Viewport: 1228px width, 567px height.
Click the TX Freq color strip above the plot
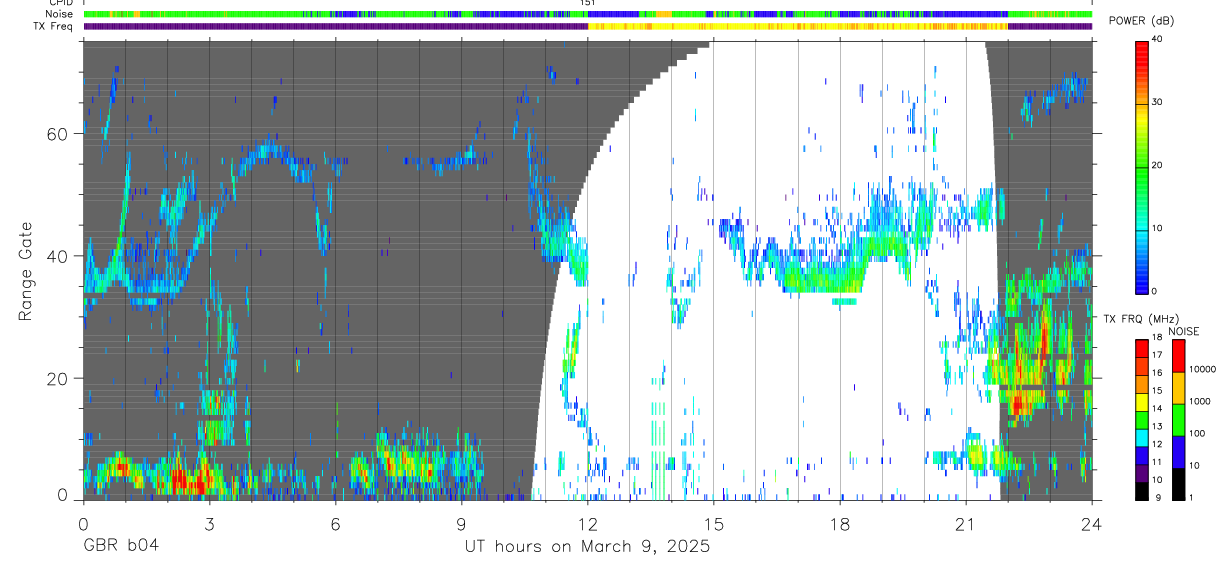587,26
